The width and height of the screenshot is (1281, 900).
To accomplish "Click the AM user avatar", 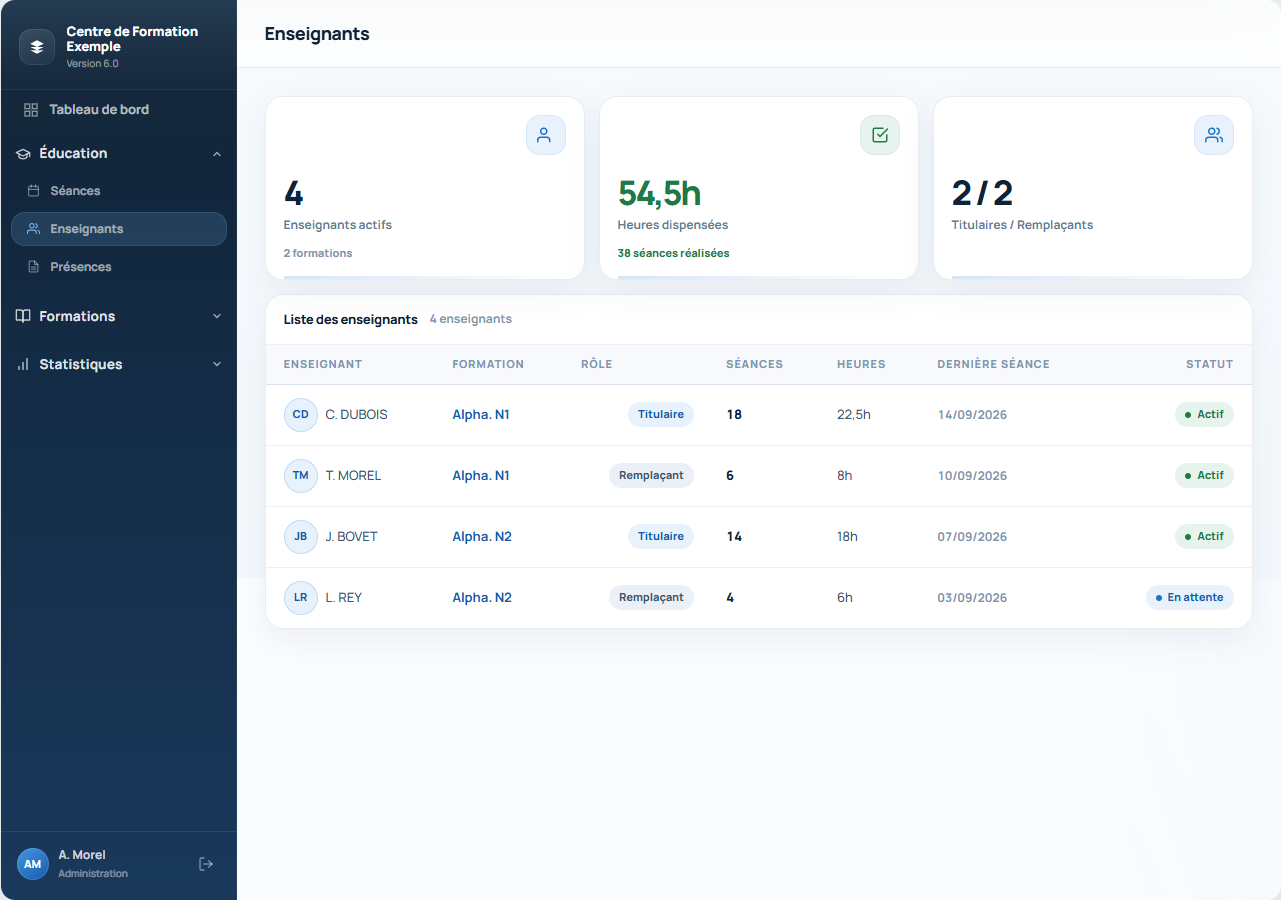I will [33, 864].
